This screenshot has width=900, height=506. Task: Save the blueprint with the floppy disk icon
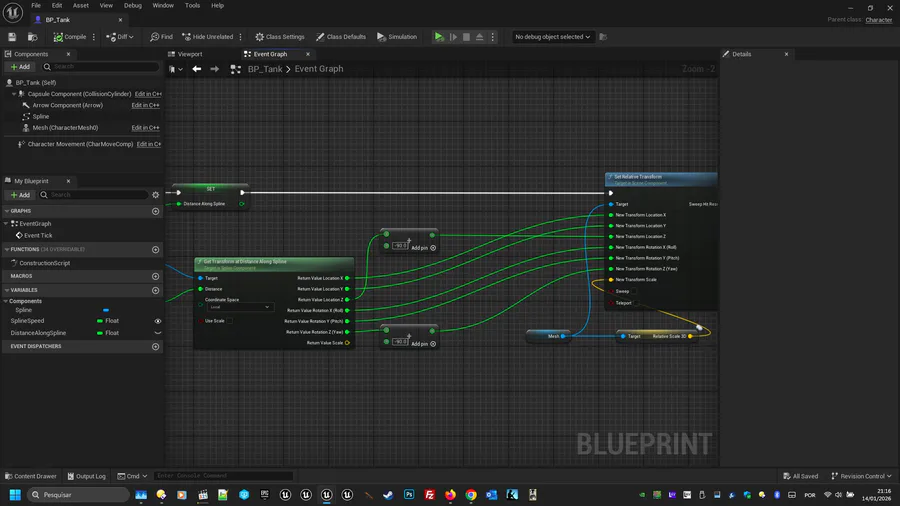(12, 37)
